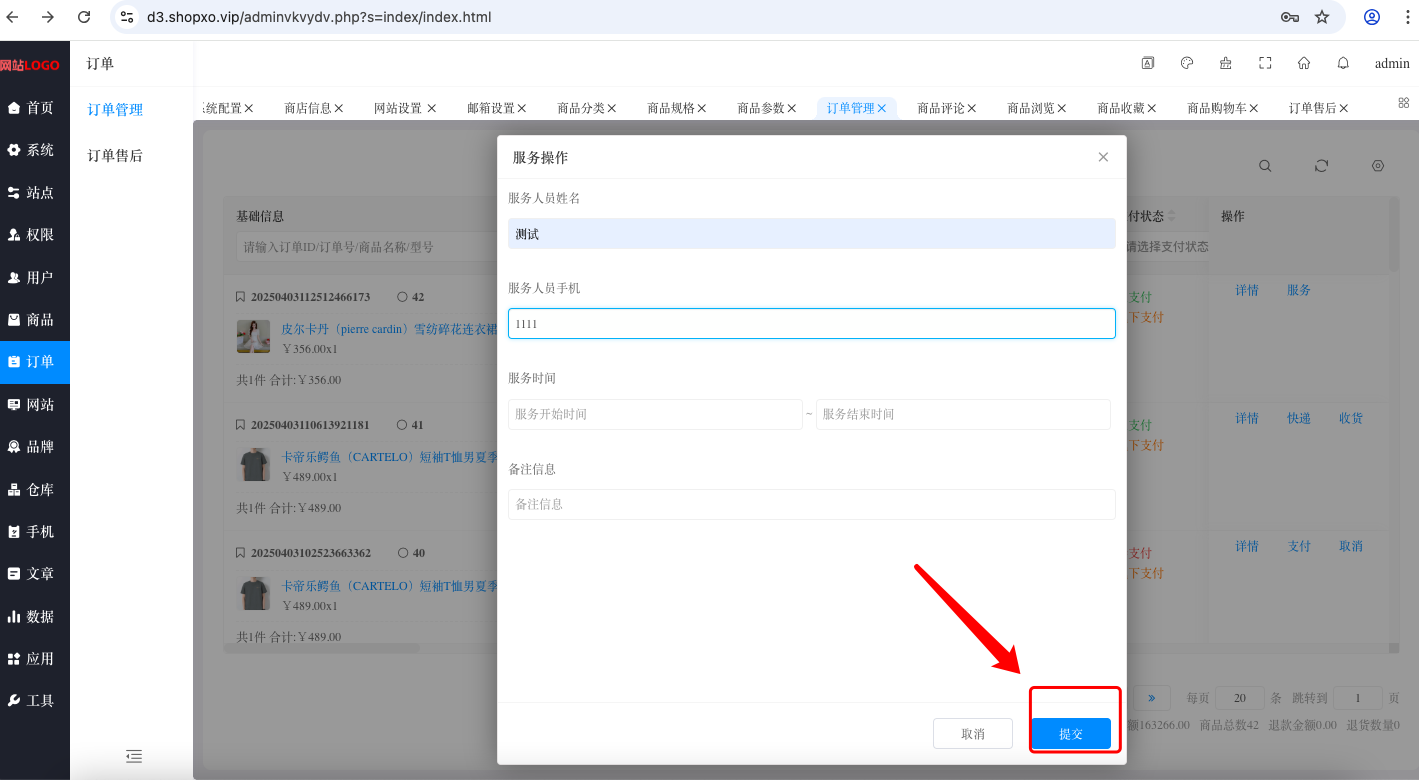Collapse the sidebar with the fold icon
This screenshot has height=780, width=1419.
134,756
